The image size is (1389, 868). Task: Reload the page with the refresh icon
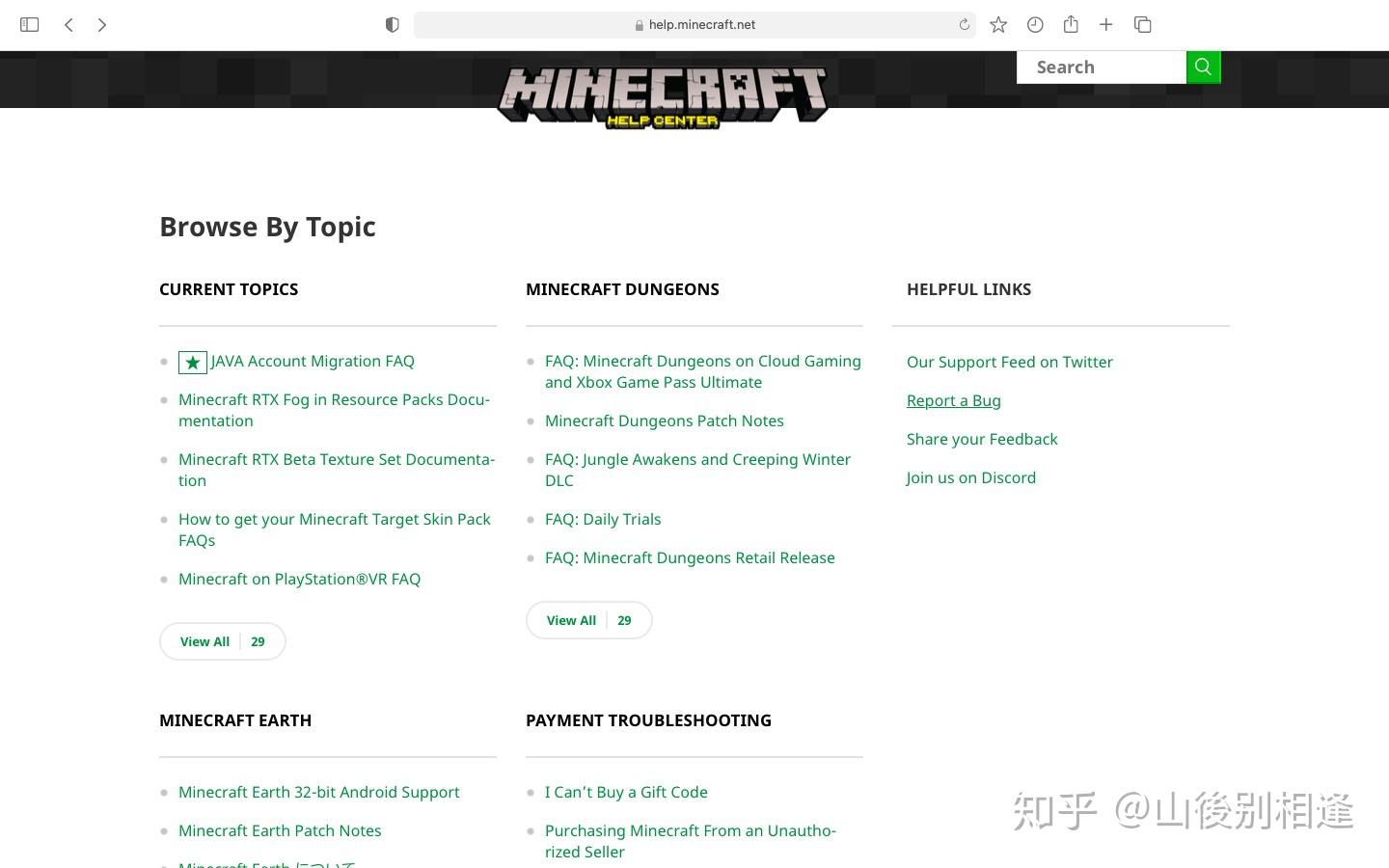(964, 24)
